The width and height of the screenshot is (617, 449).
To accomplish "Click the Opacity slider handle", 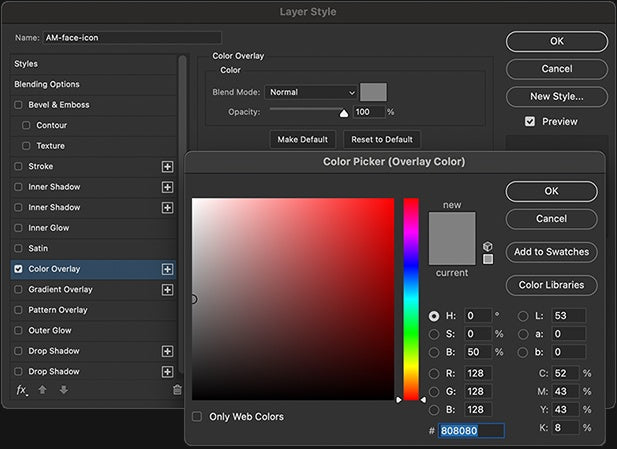I will [x=344, y=113].
